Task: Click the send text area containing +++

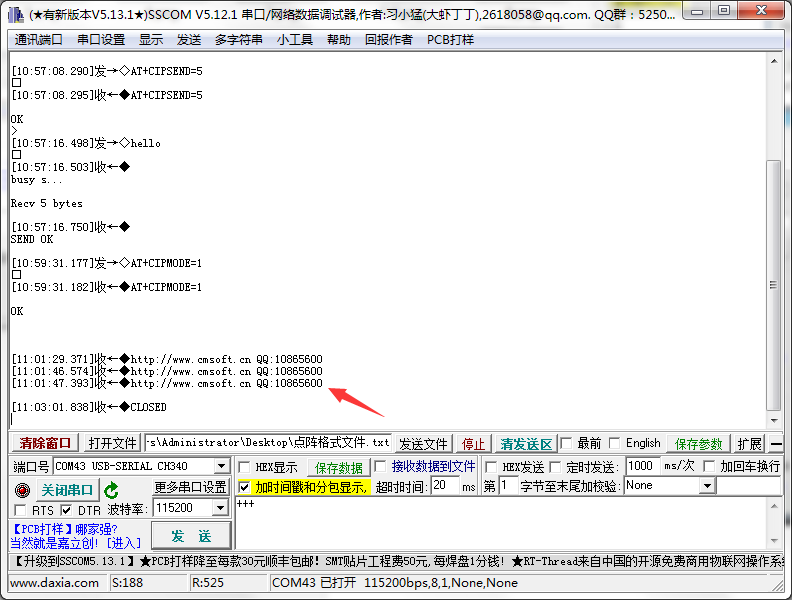Action: pos(501,523)
